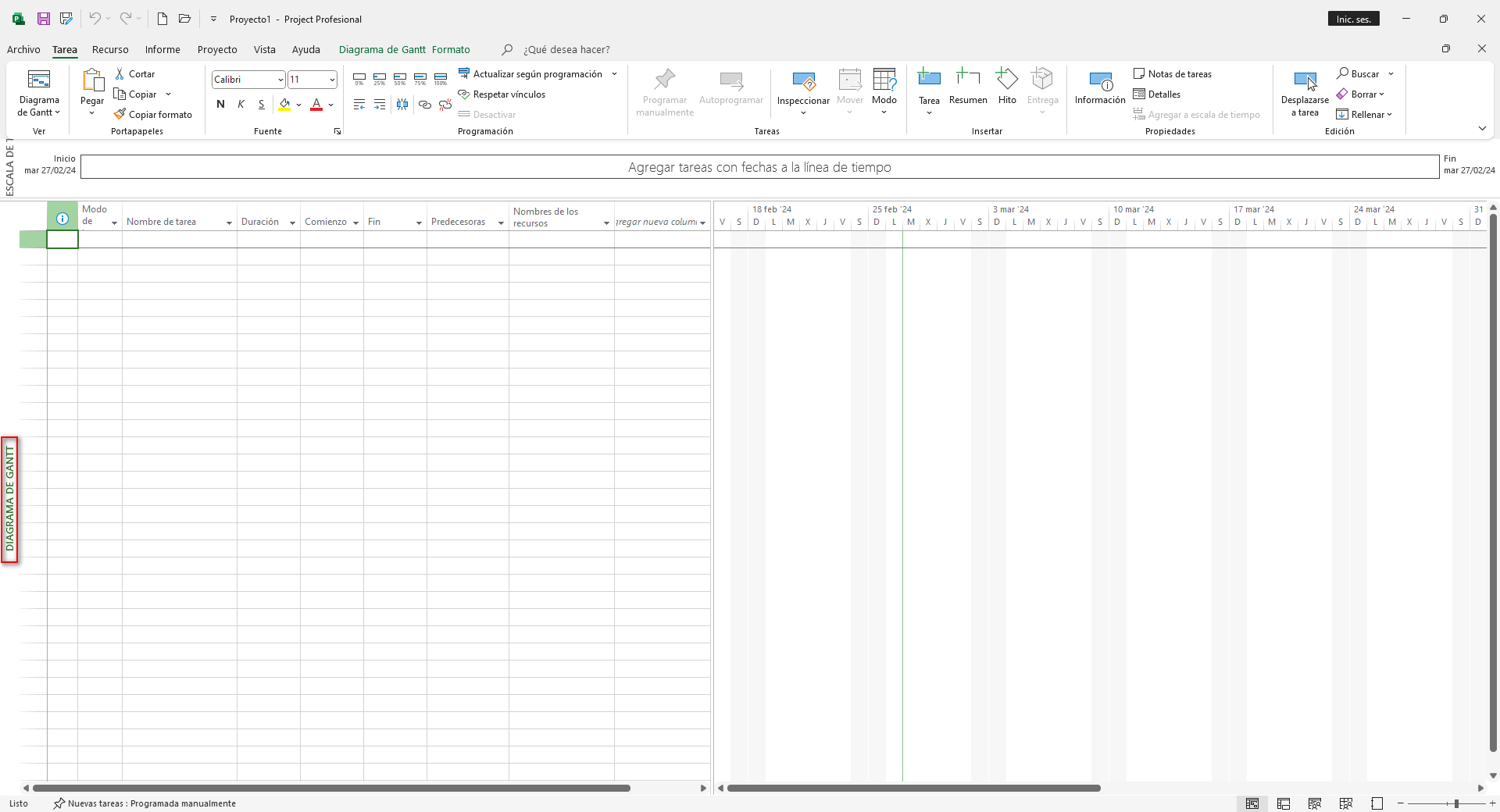Toggle italic K formatting
Viewport: 1500px width, 812px height.
241,105
